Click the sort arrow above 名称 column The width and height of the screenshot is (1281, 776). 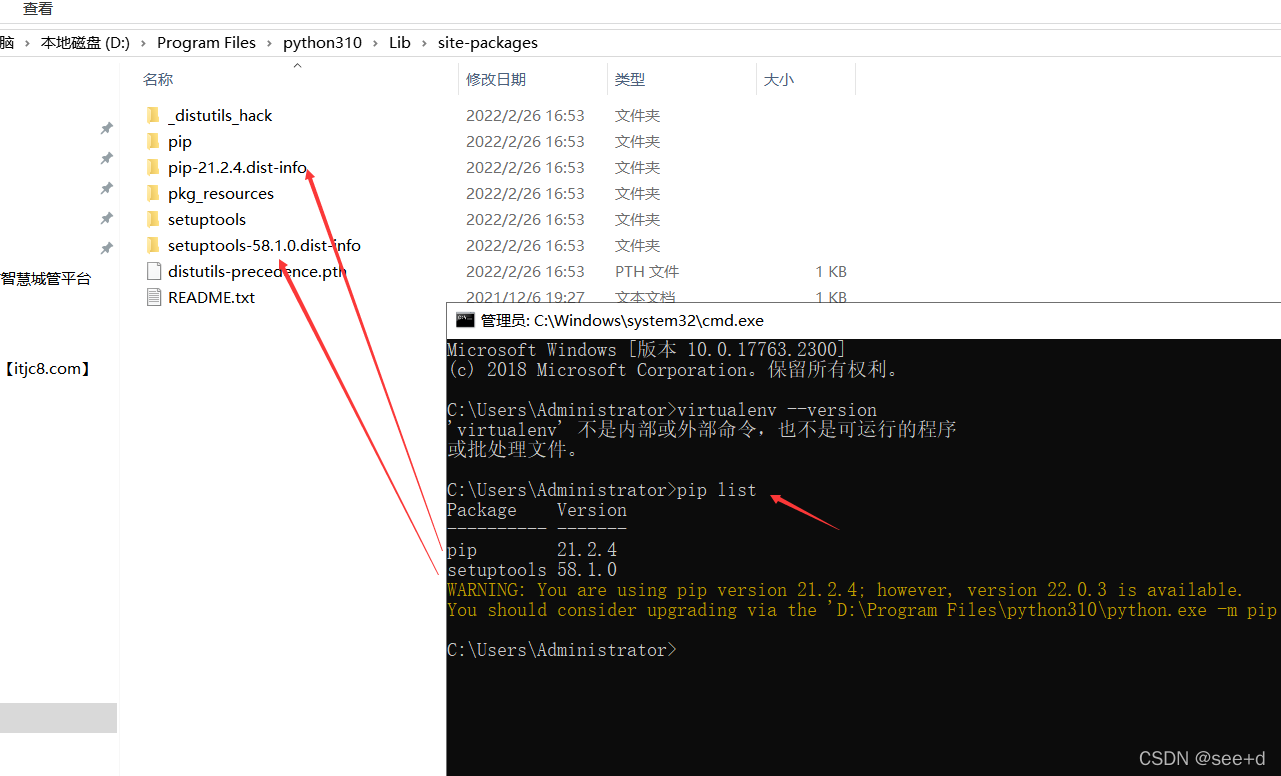point(297,64)
